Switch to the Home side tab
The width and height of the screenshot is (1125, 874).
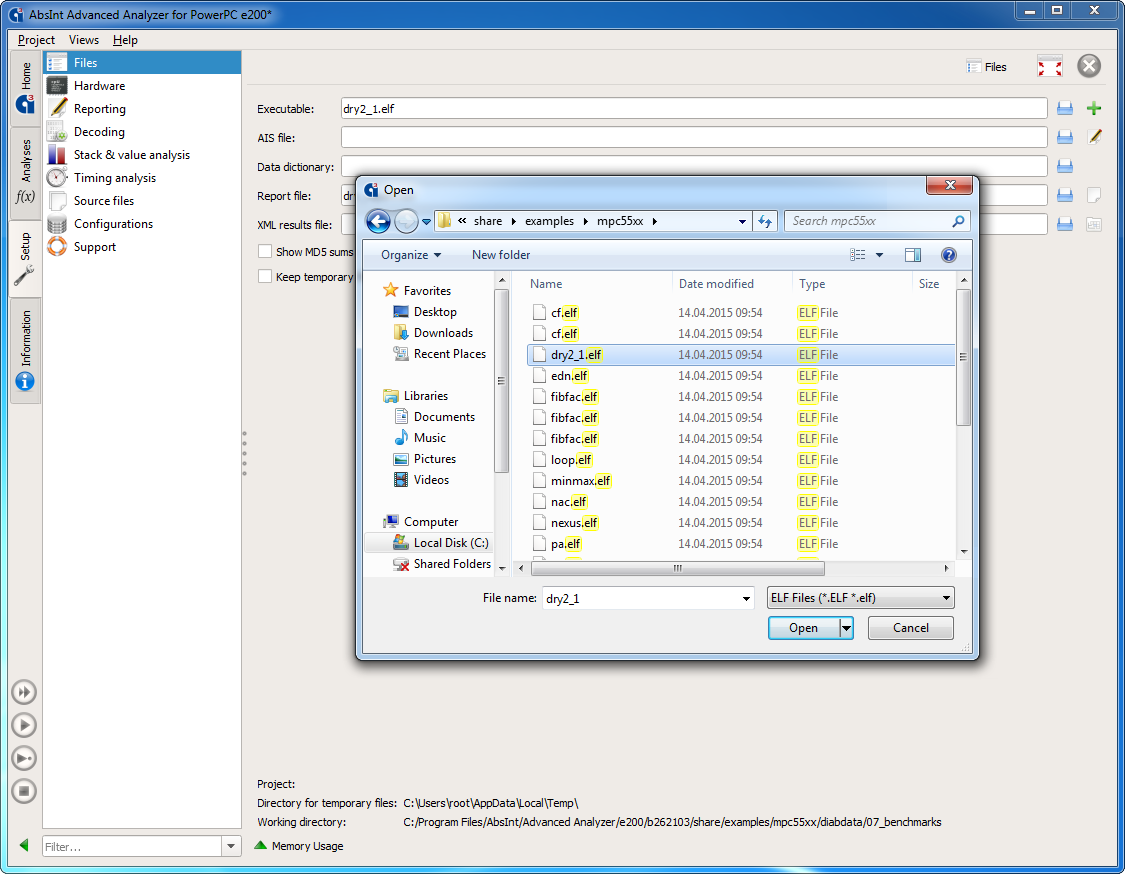25,88
